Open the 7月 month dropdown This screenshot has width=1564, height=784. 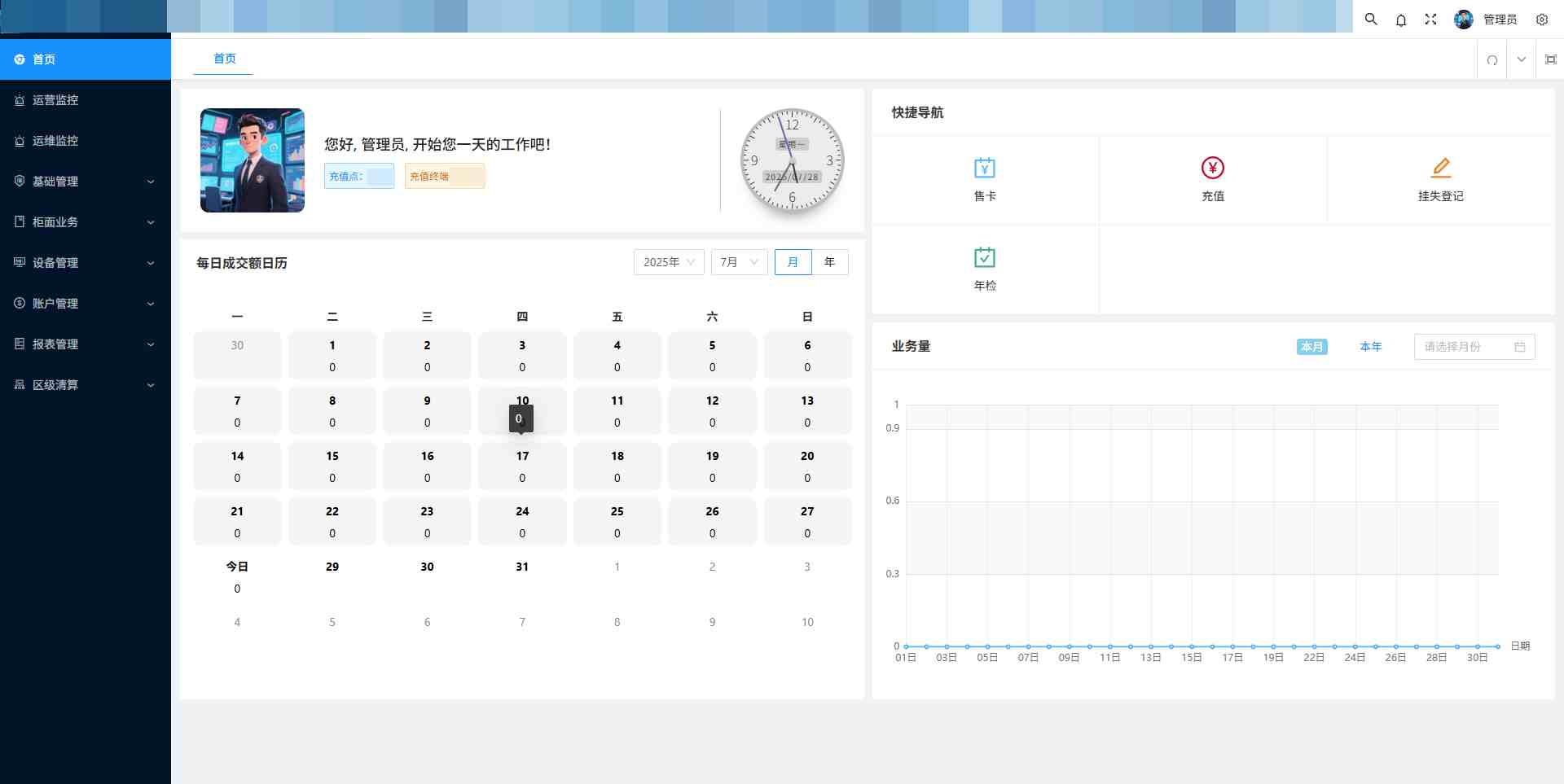tap(739, 262)
